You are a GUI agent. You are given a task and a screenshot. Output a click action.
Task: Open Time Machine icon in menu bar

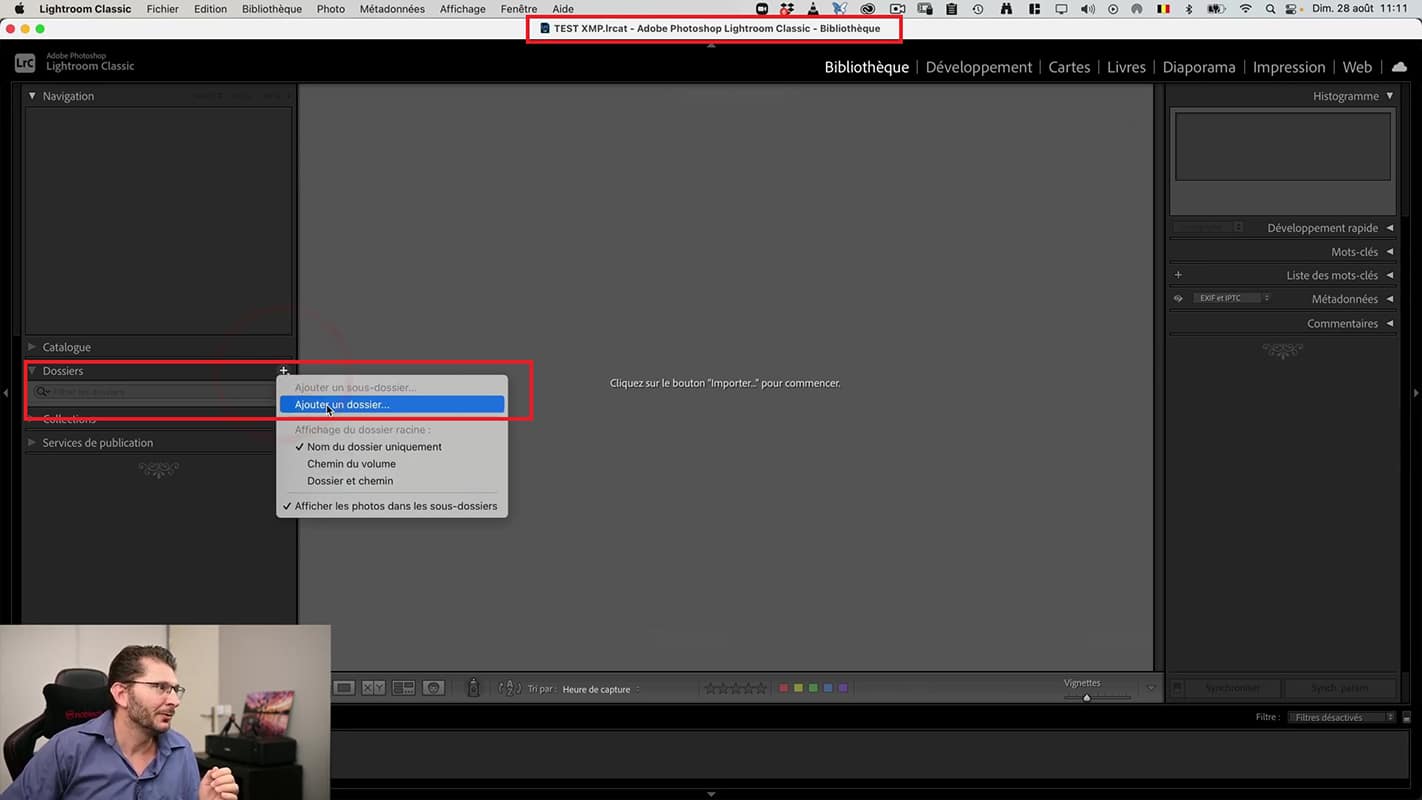tap(978, 9)
